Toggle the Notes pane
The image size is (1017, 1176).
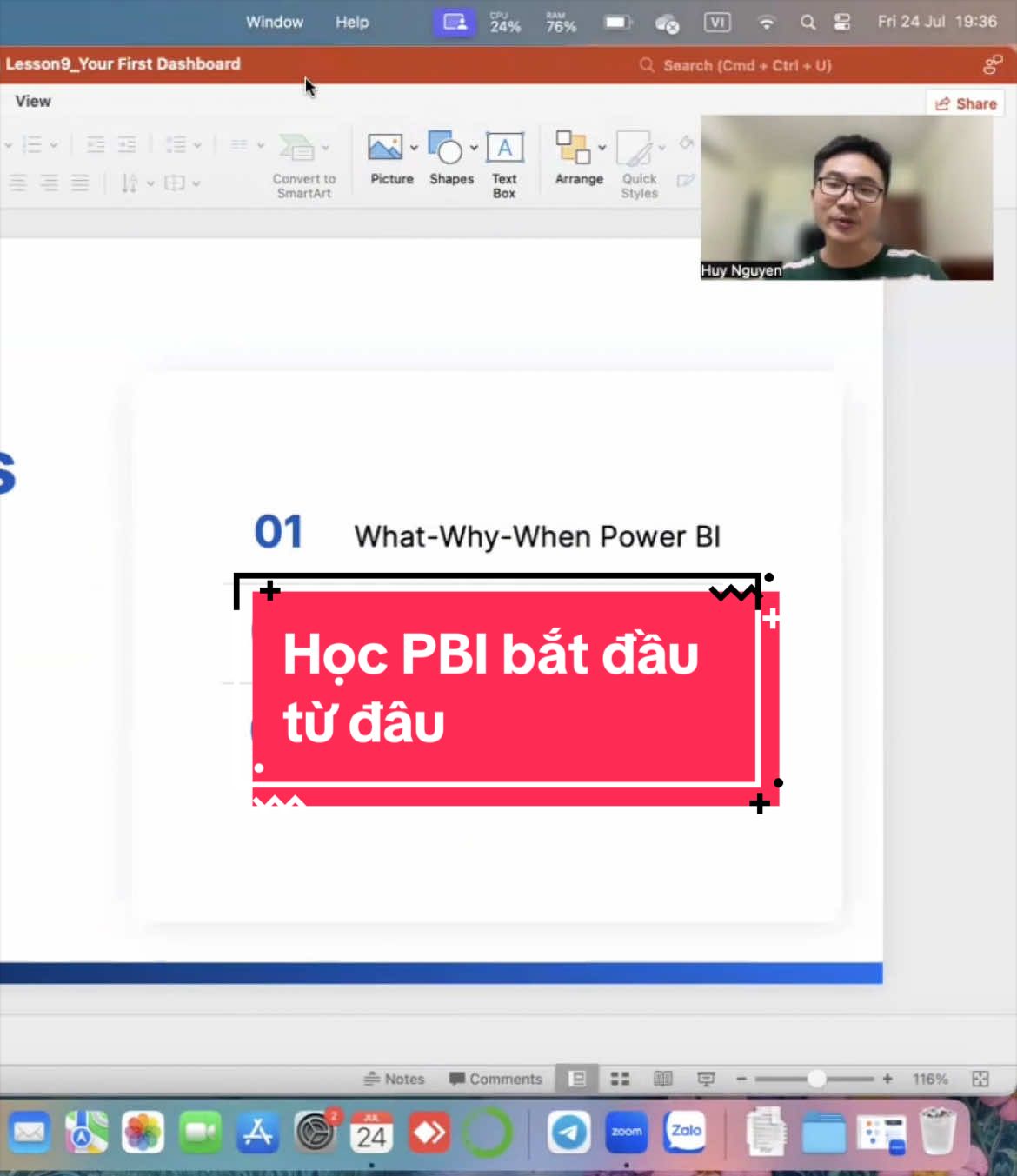point(394,1079)
